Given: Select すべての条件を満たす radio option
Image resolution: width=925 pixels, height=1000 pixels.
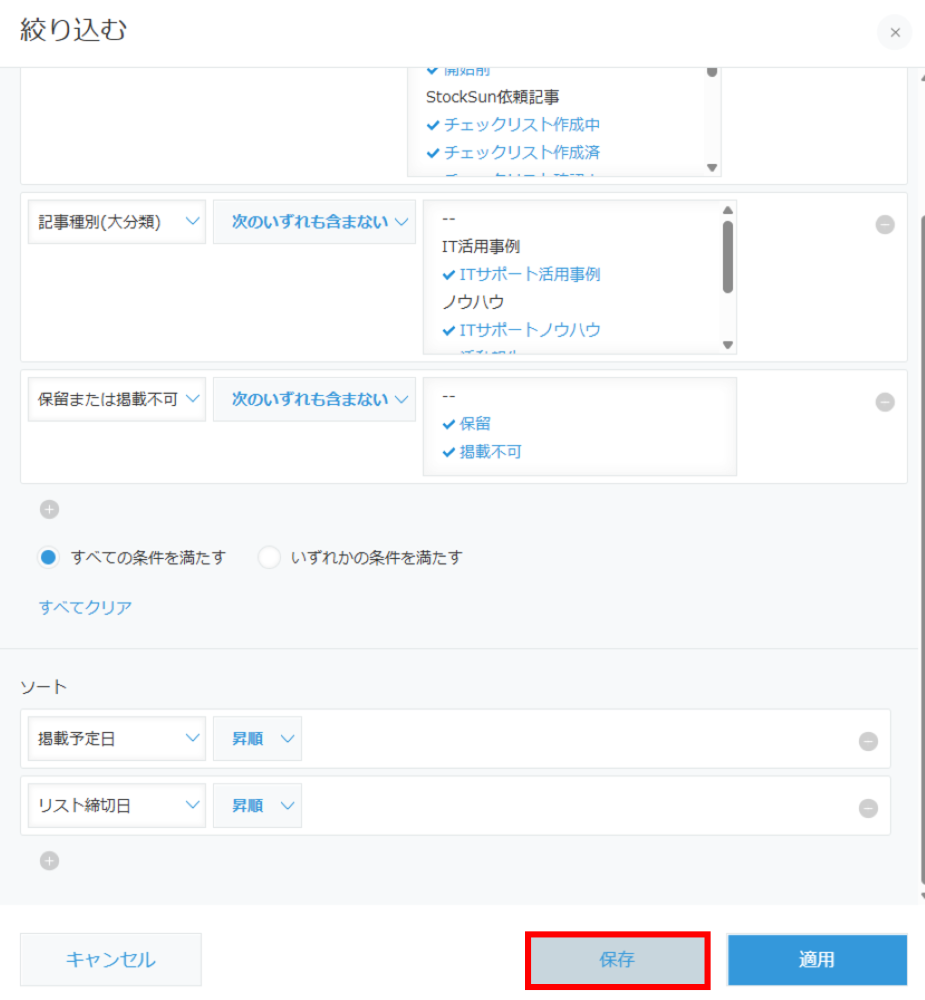Looking at the screenshot, I should pyautogui.click(x=49, y=558).
